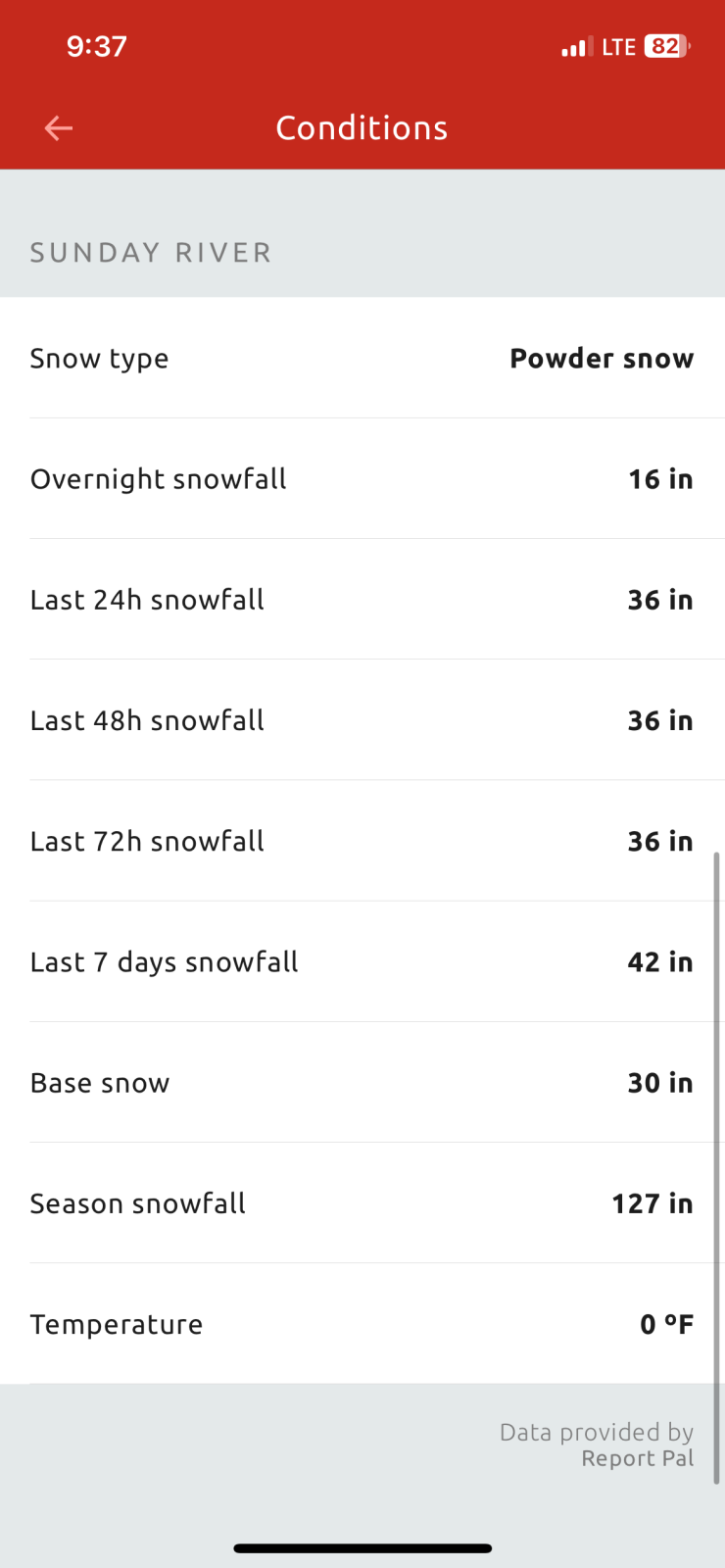The width and height of the screenshot is (725, 1568).
Task: Select the Last 7 days snowfall row
Action: 362,962
